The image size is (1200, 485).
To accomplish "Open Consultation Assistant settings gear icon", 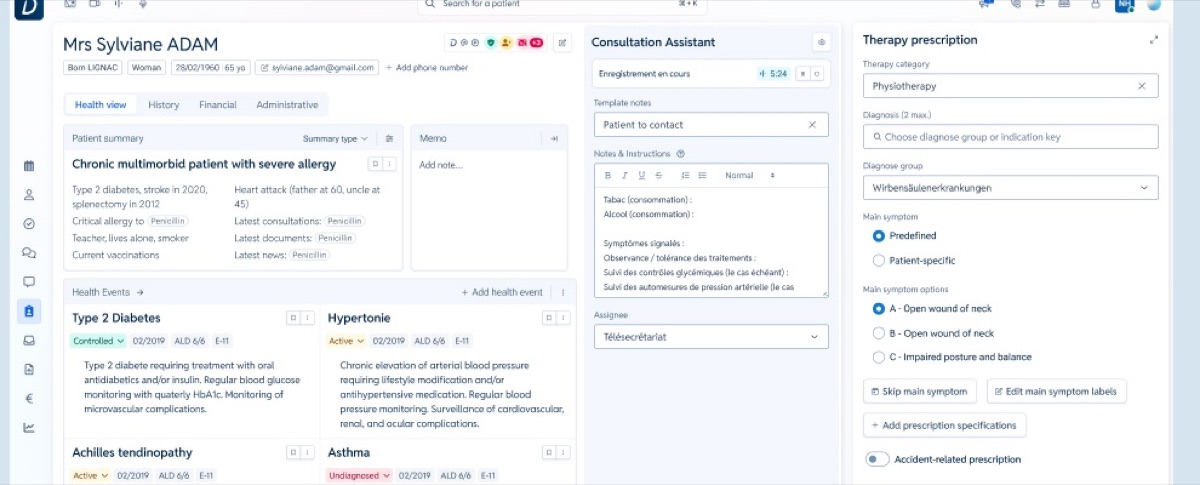I will tap(822, 42).
